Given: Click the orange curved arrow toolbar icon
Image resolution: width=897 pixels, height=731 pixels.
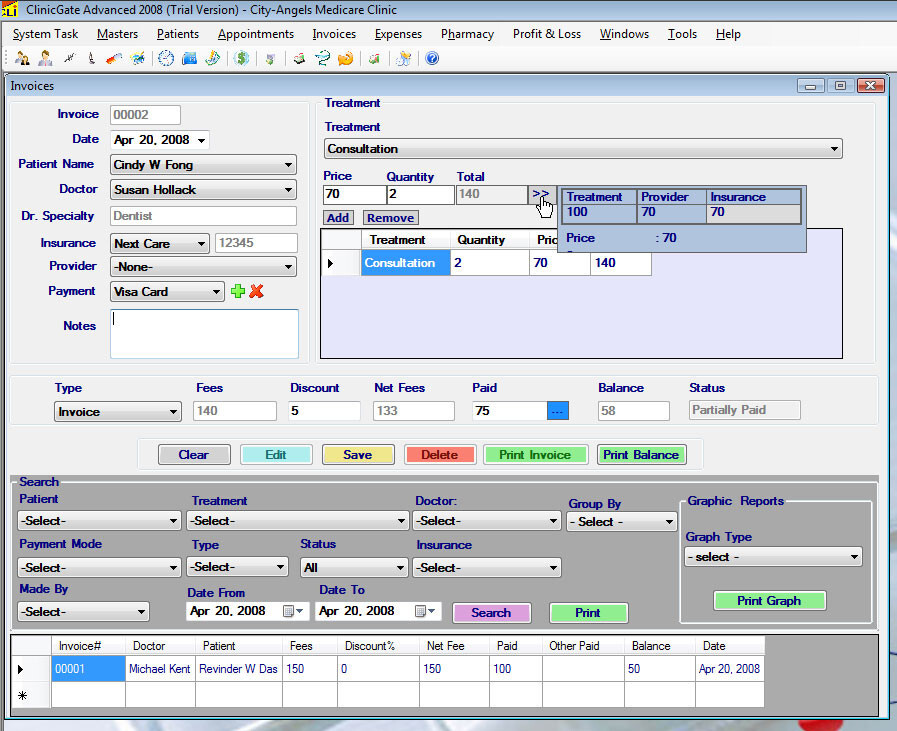Looking at the screenshot, I should point(346,58).
